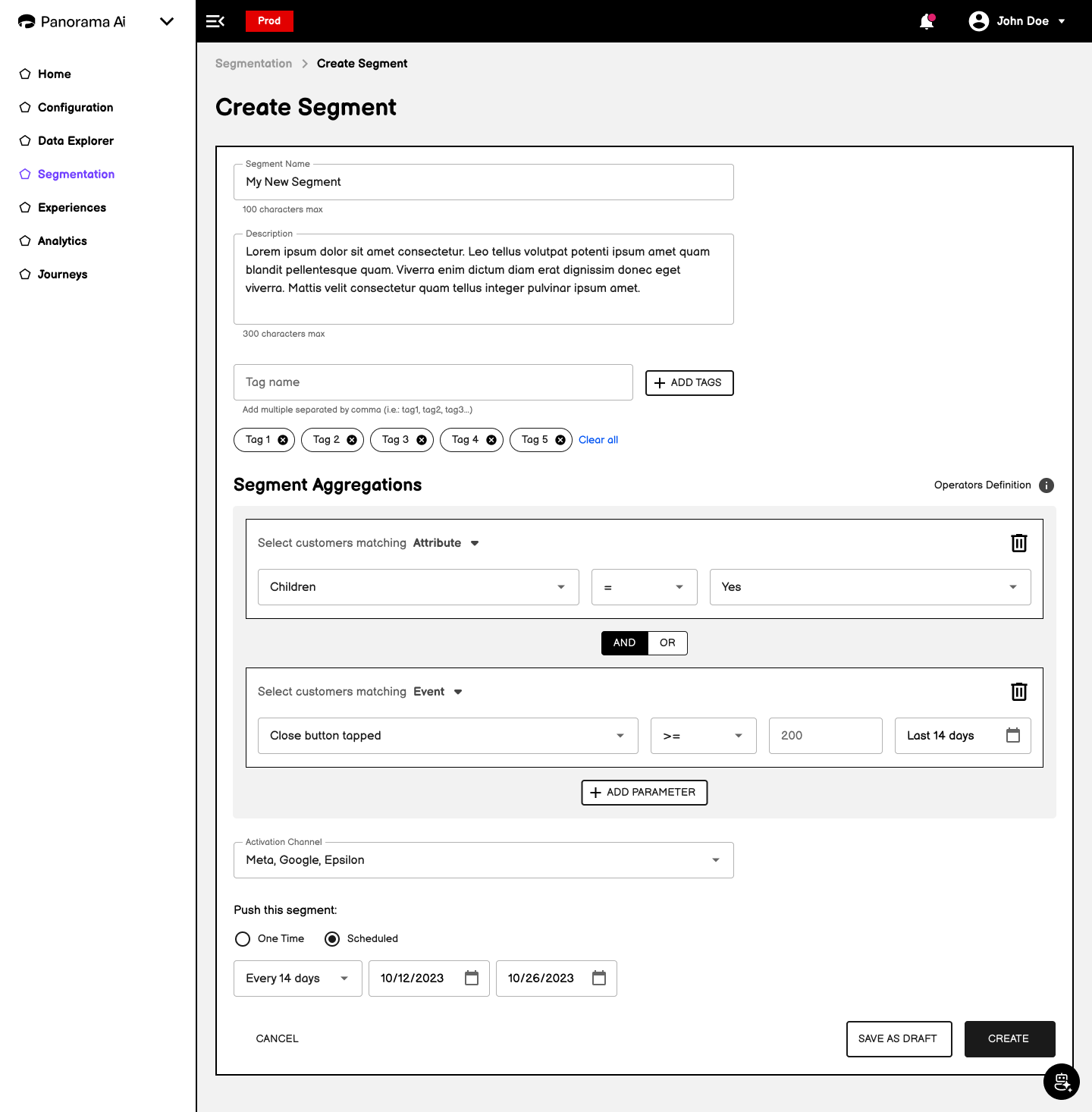The image size is (1092, 1112).
Task: Open notifications via the bell icon
Action: pyautogui.click(x=927, y=21)
